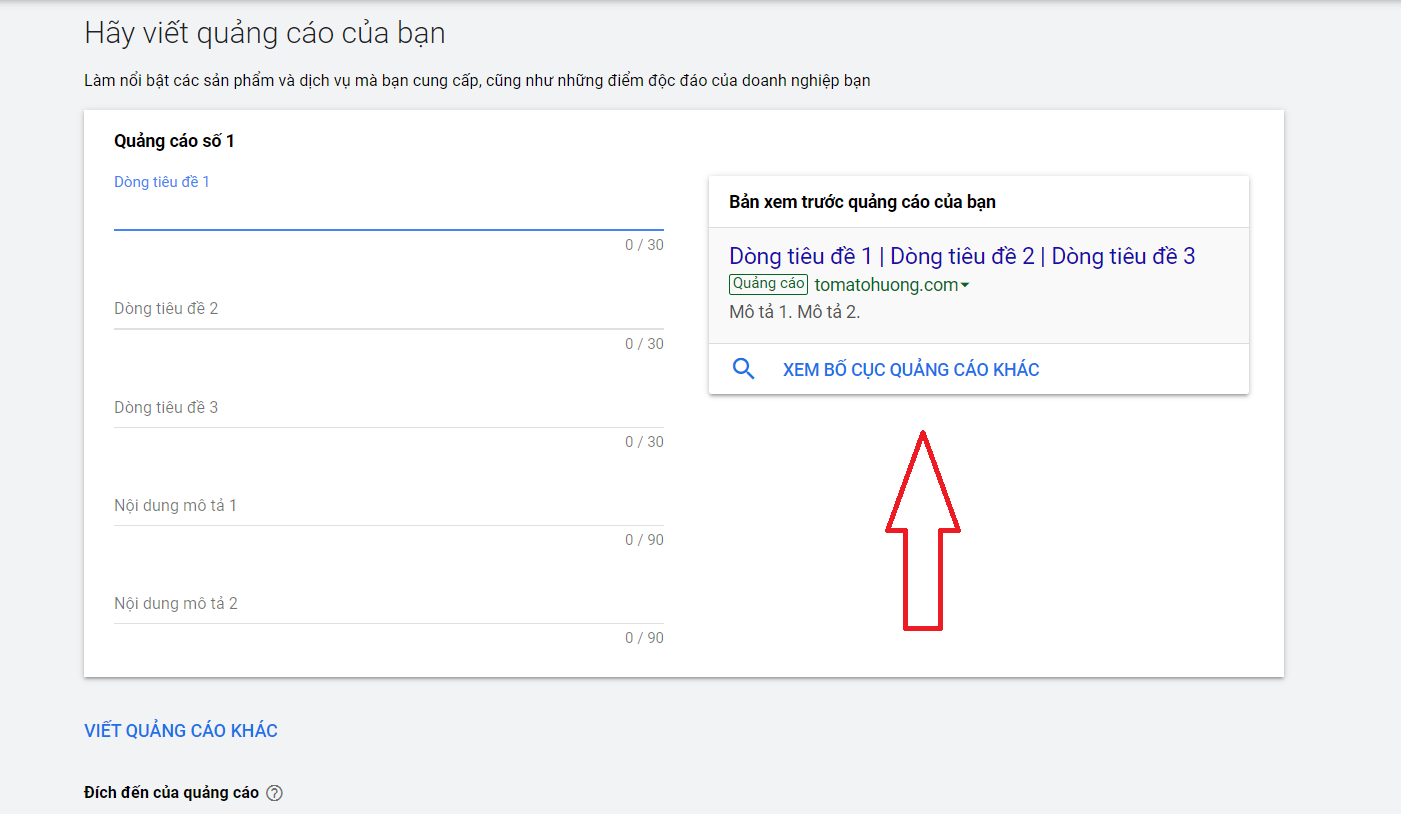Click the green Quảng cáo badge in preview
1401x814 pixels.
768,284
